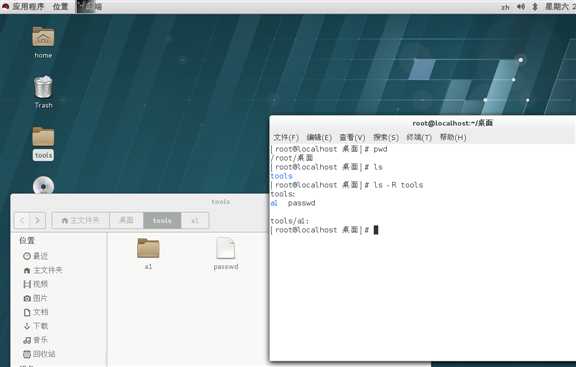This screenshot has height=367, width=576.
Task: Click the disc icon on desktop
Action: point(43,186)
